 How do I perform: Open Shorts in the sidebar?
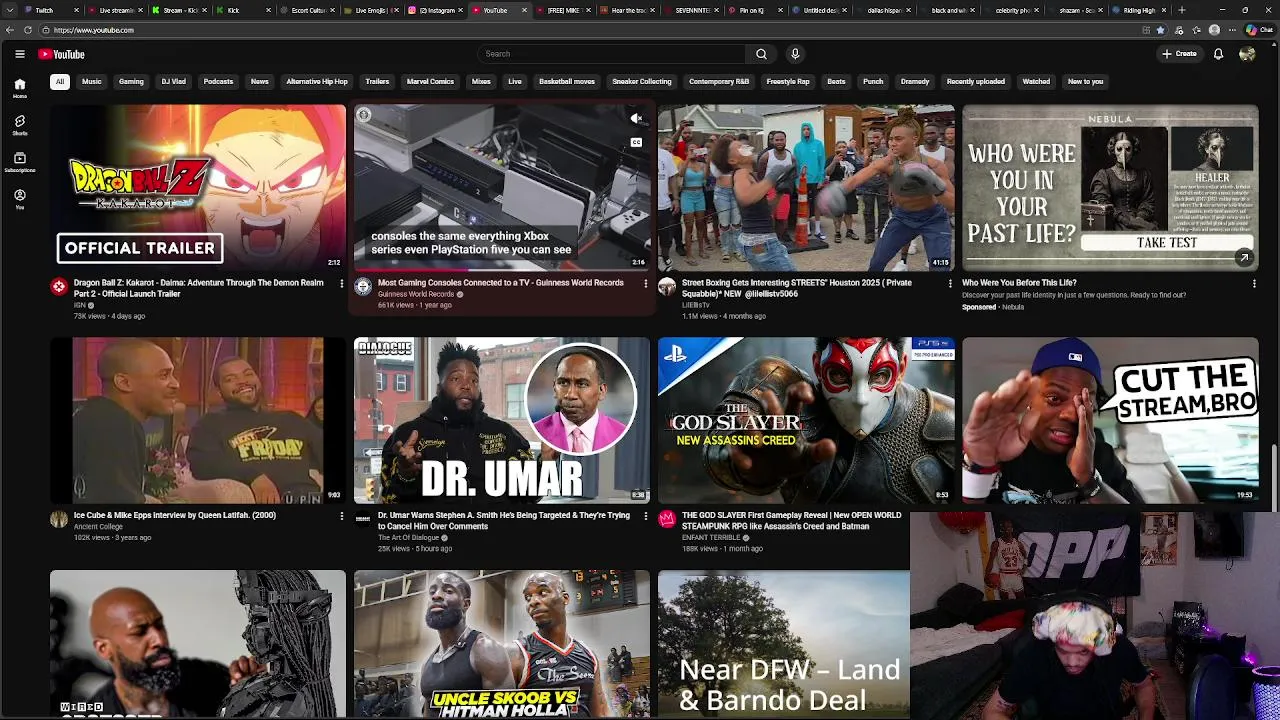[x=19, y=125]
